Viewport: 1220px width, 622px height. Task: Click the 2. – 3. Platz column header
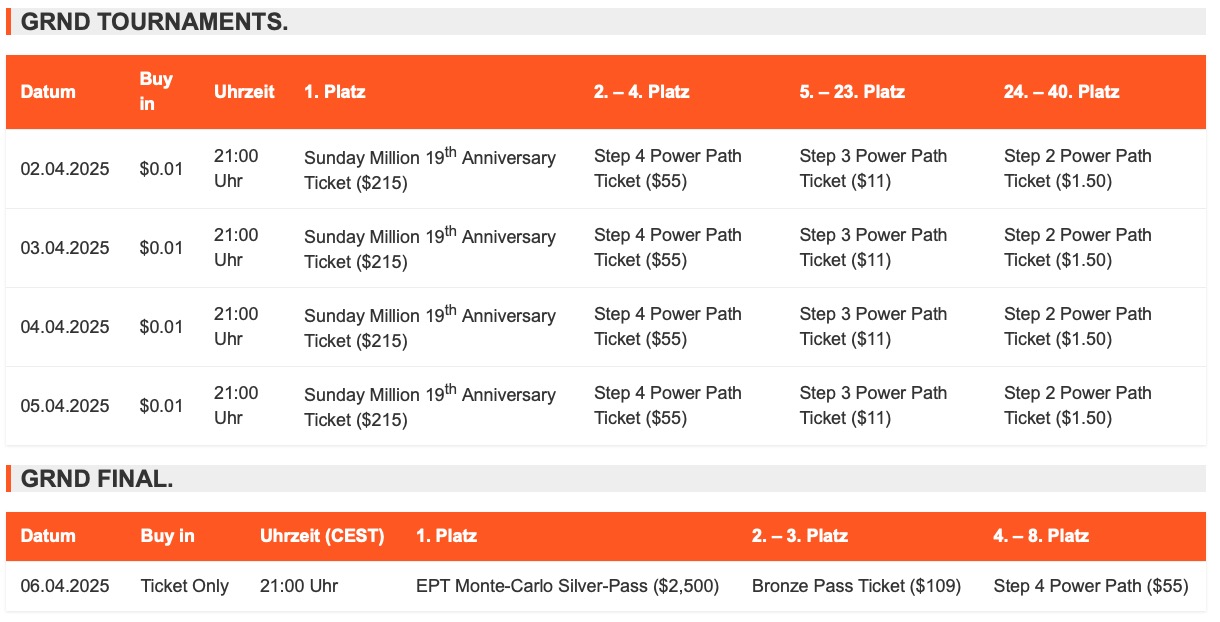[799, 536]
